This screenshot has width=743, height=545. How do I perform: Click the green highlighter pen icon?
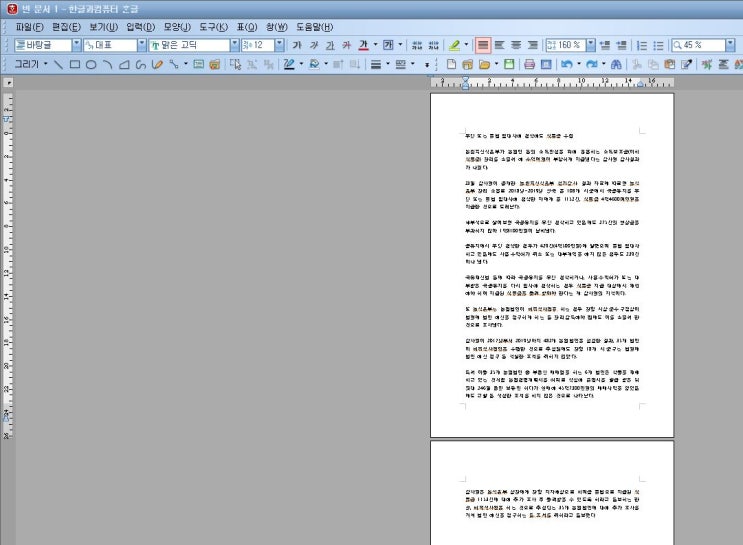454,45
